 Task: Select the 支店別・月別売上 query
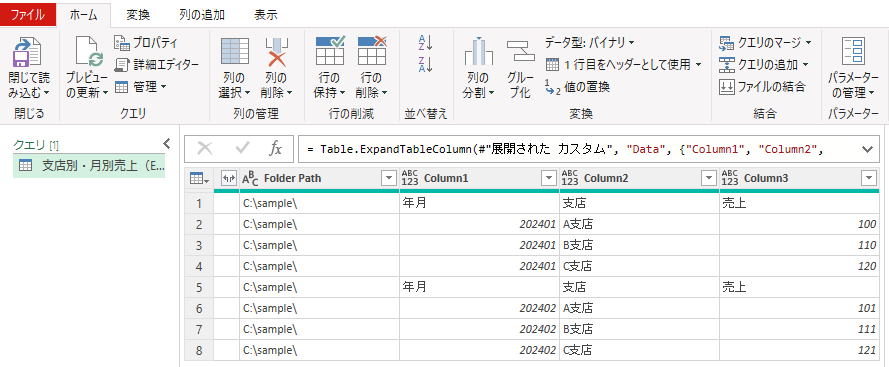pyautogui.click(x=88, y=166)
